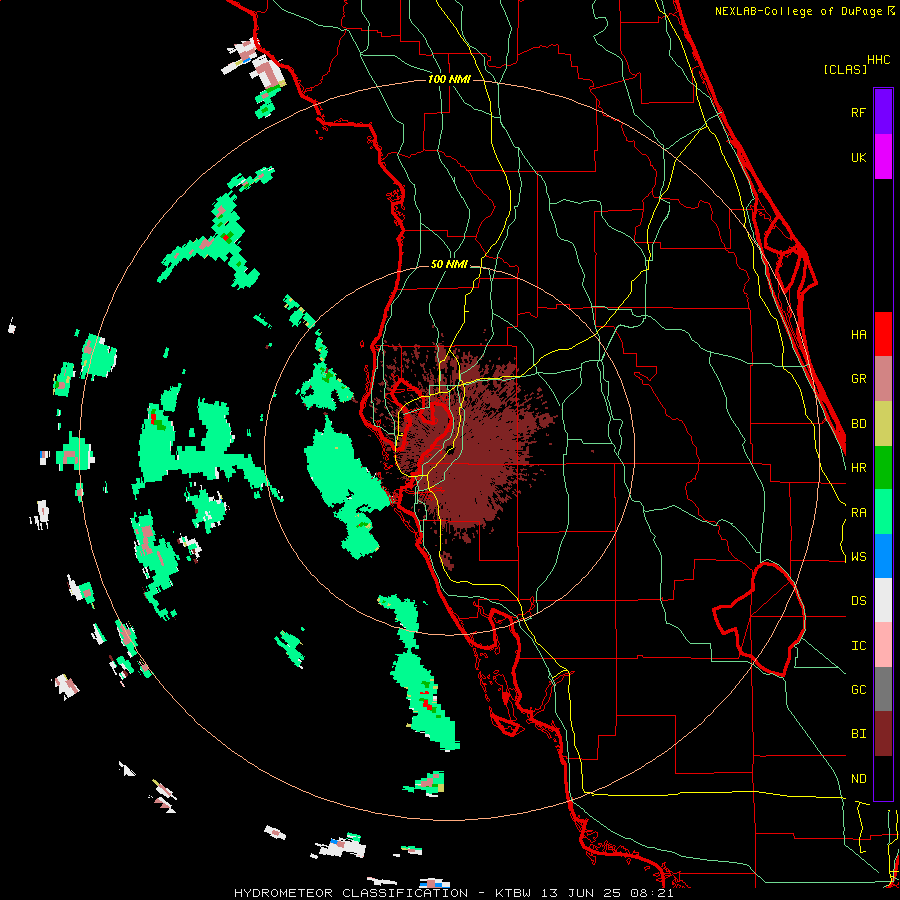Click the ND legend label
The height and width of the screenshot is (900, 900).
click(858, 779)
